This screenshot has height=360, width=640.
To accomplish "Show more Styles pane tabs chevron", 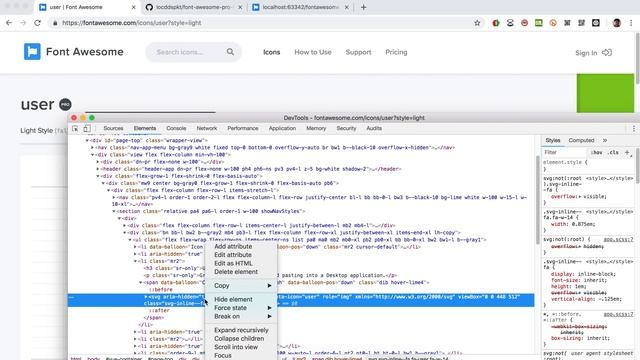I will 605,140.
